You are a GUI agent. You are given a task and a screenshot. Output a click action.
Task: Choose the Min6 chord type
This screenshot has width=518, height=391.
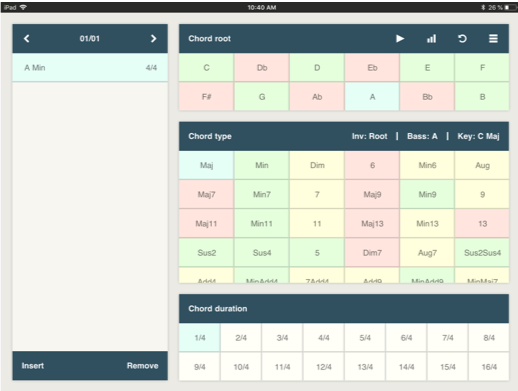pyautogui.click(x=427, y=165)
